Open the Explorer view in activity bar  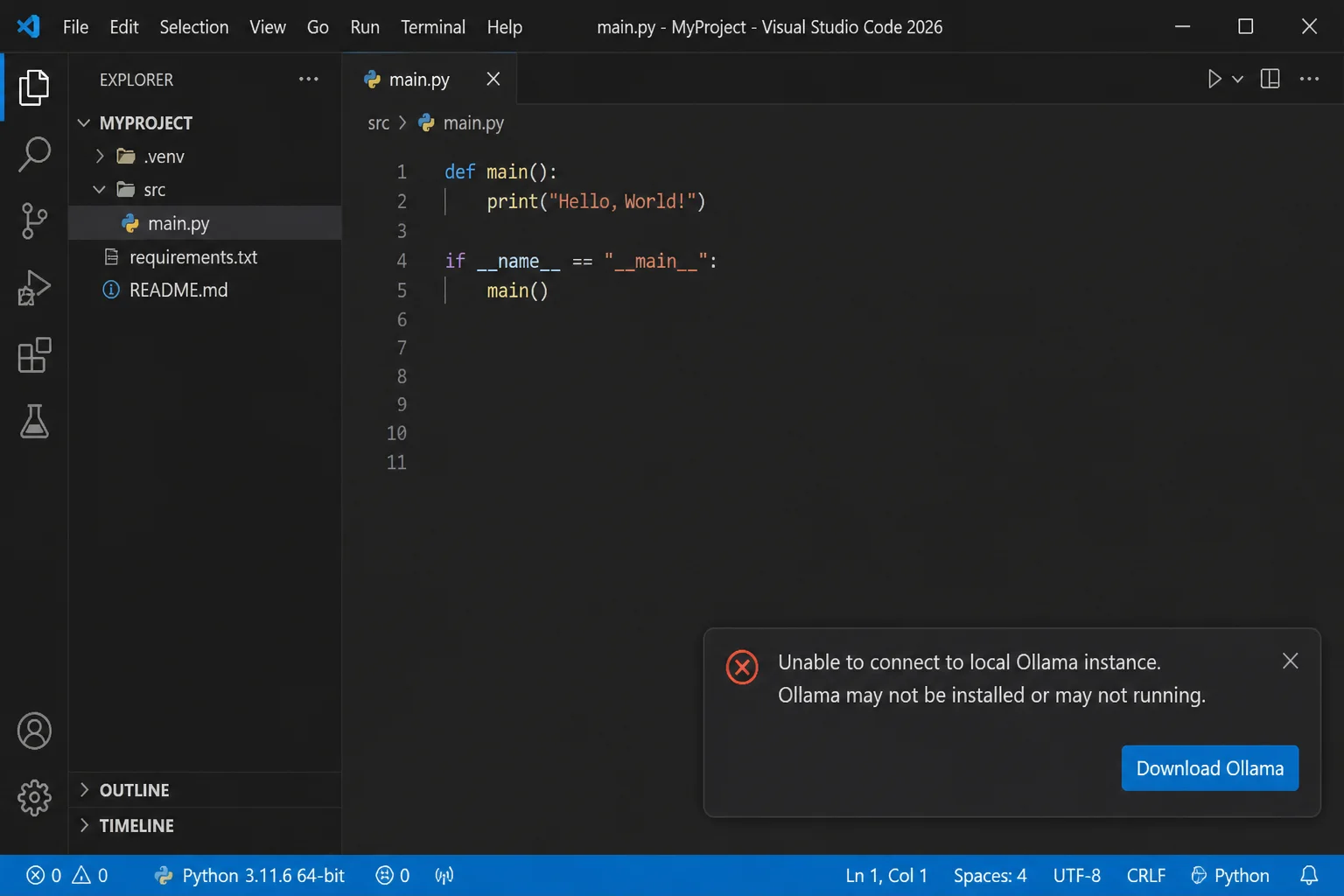pyautogui.click(x=34, y=87)
